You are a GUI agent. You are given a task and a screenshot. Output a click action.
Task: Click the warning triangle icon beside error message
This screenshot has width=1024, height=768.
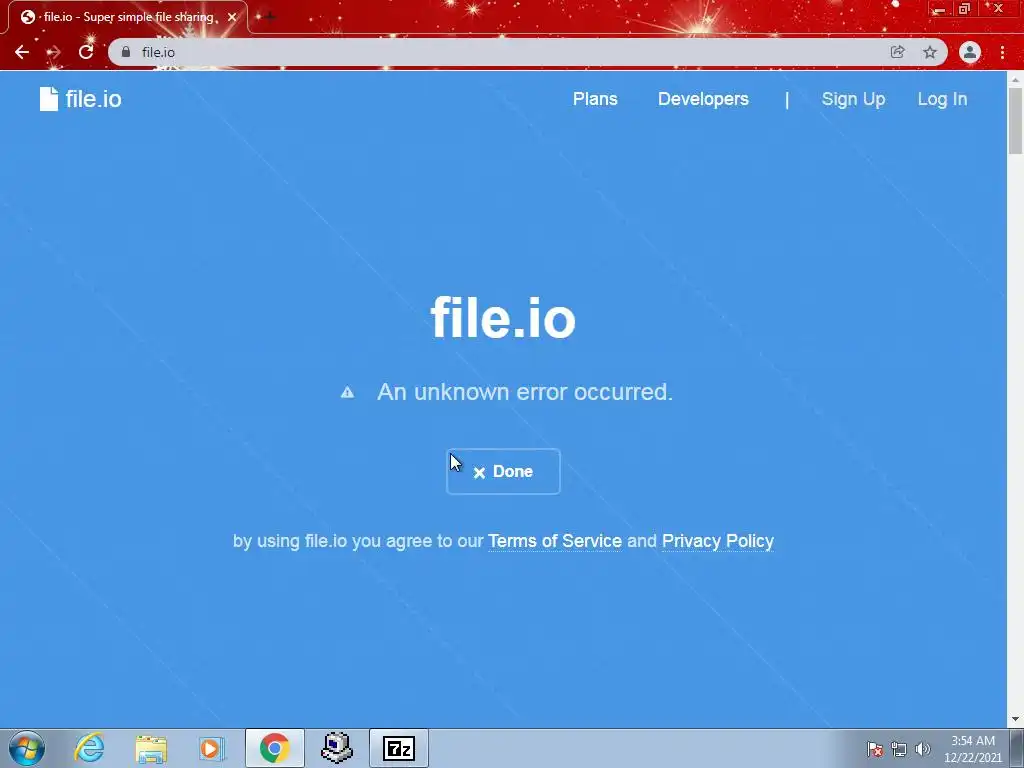click(347, 392)
